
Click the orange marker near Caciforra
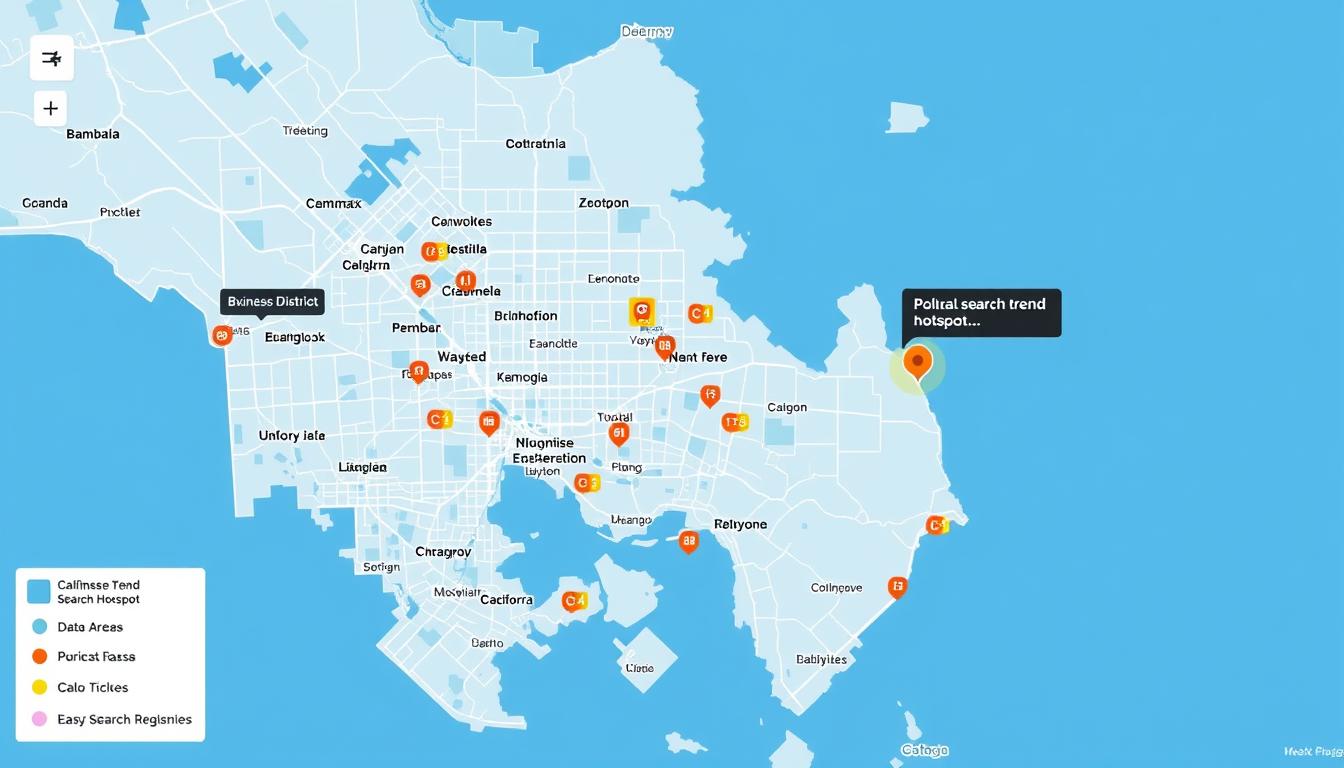coord(575,600)
